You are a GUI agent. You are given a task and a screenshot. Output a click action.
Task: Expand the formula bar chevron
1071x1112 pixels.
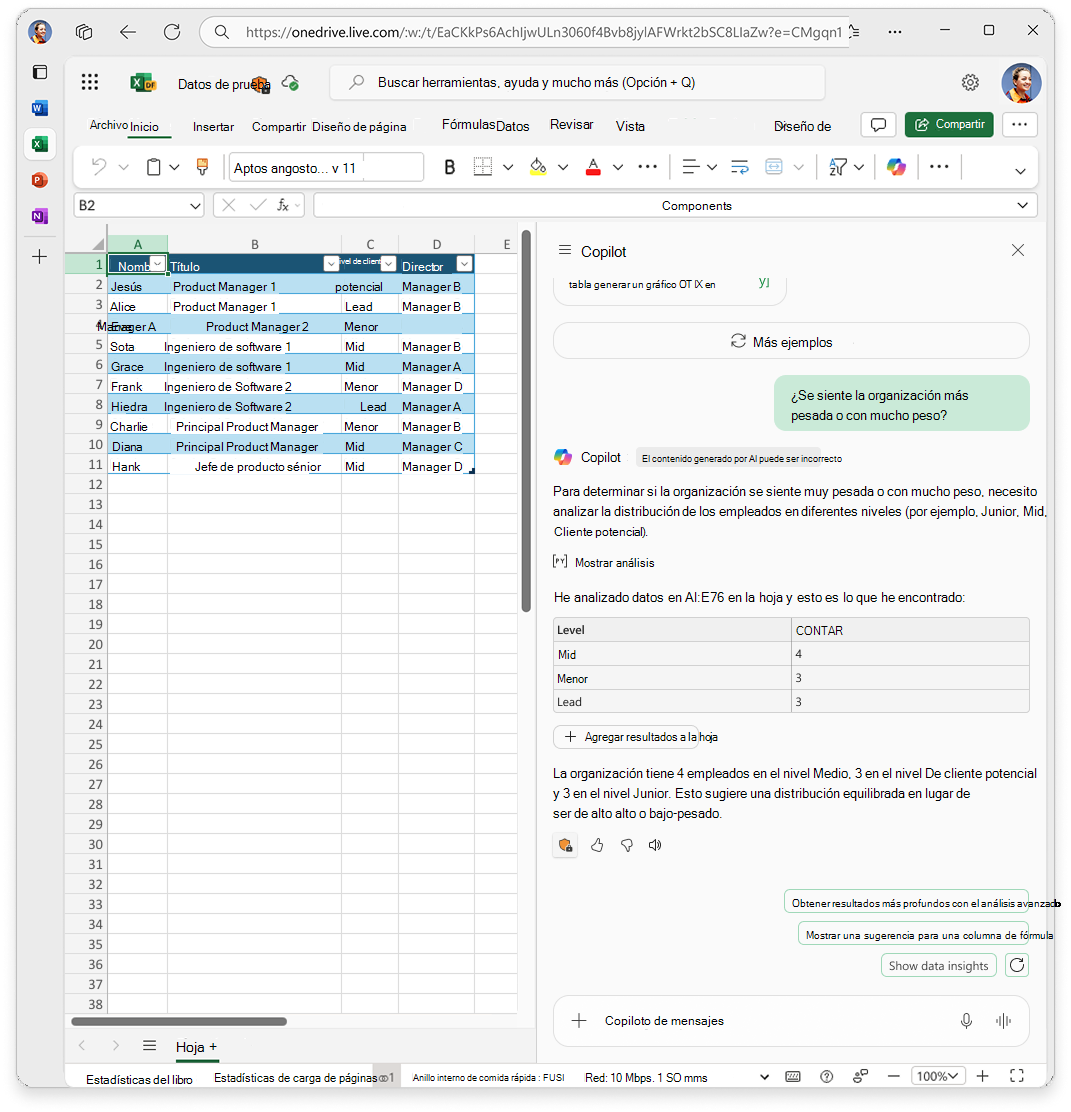coord(1022,206)
